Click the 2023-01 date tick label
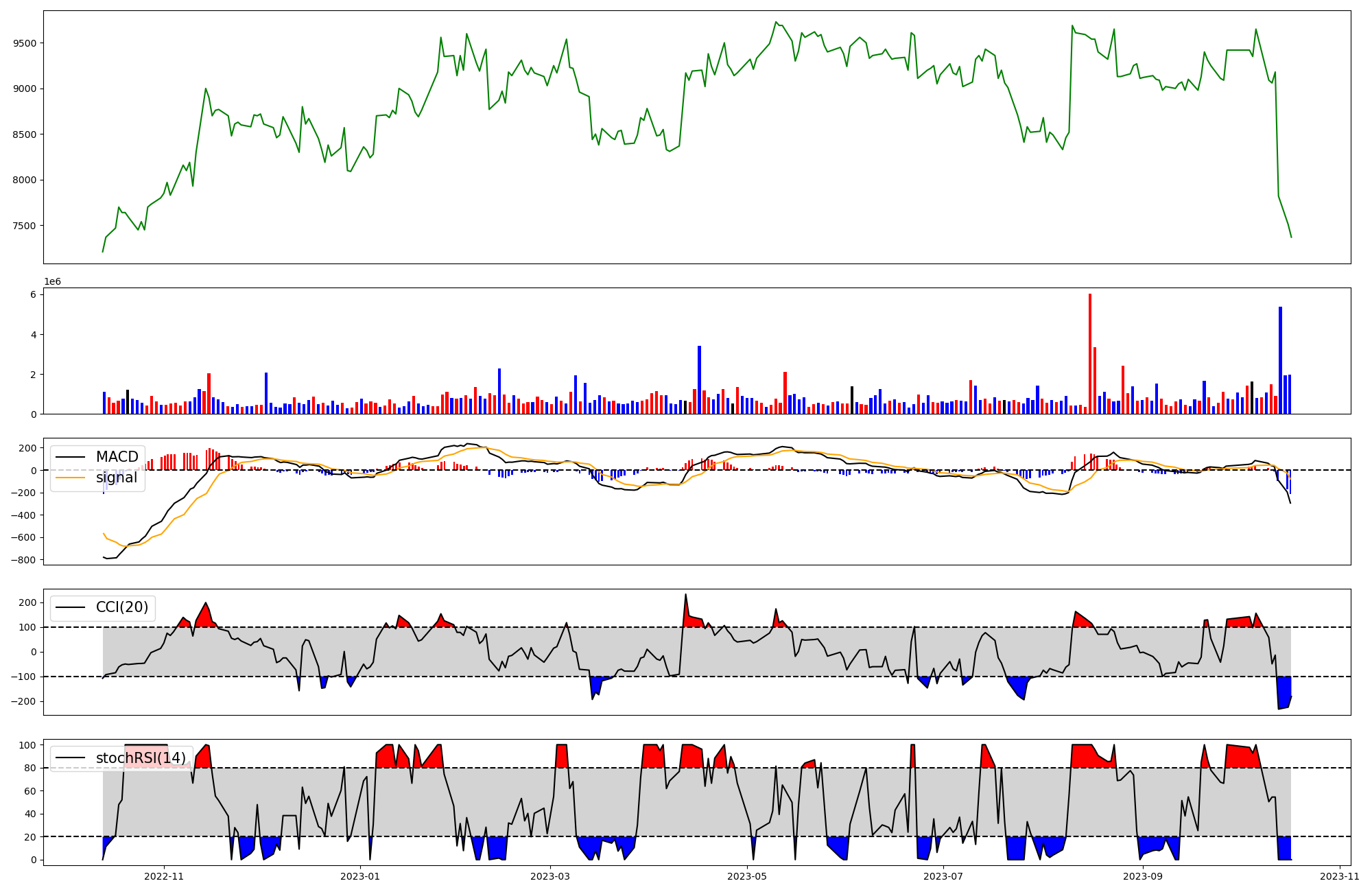Screen dimensions: 1372x892 coord(360,876)
